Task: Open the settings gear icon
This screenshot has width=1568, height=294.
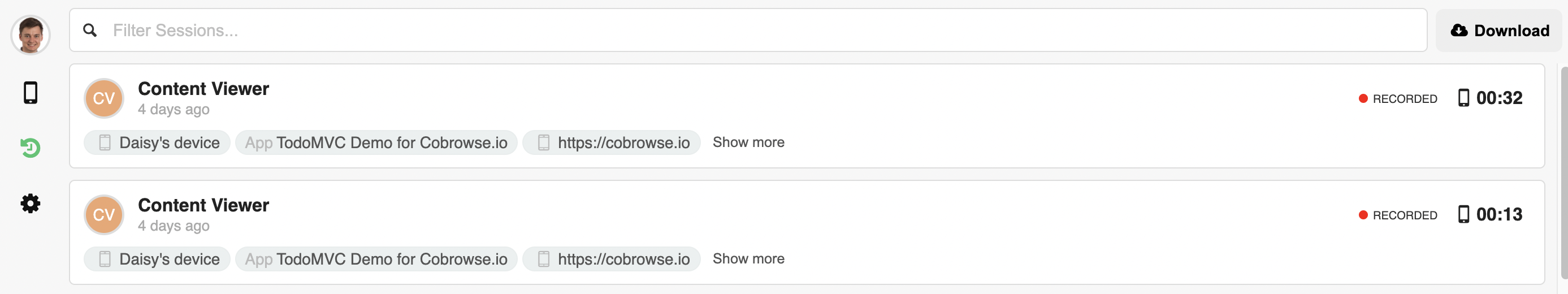Action: (31, 204)
